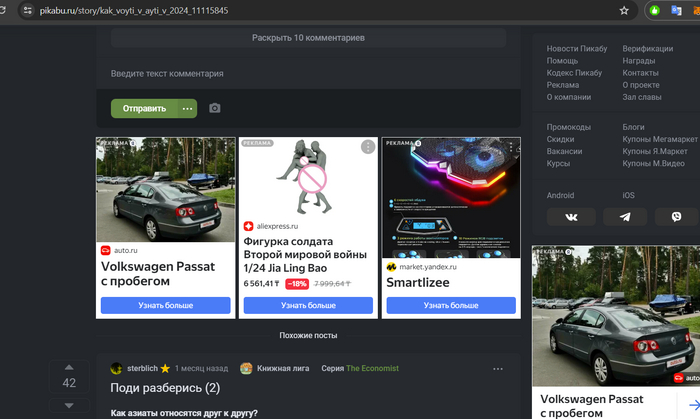Image resolution: width=700 pixels, height=419 pixels.
Task: Open the Помощь link in sidebar
Action: [562, 61]
